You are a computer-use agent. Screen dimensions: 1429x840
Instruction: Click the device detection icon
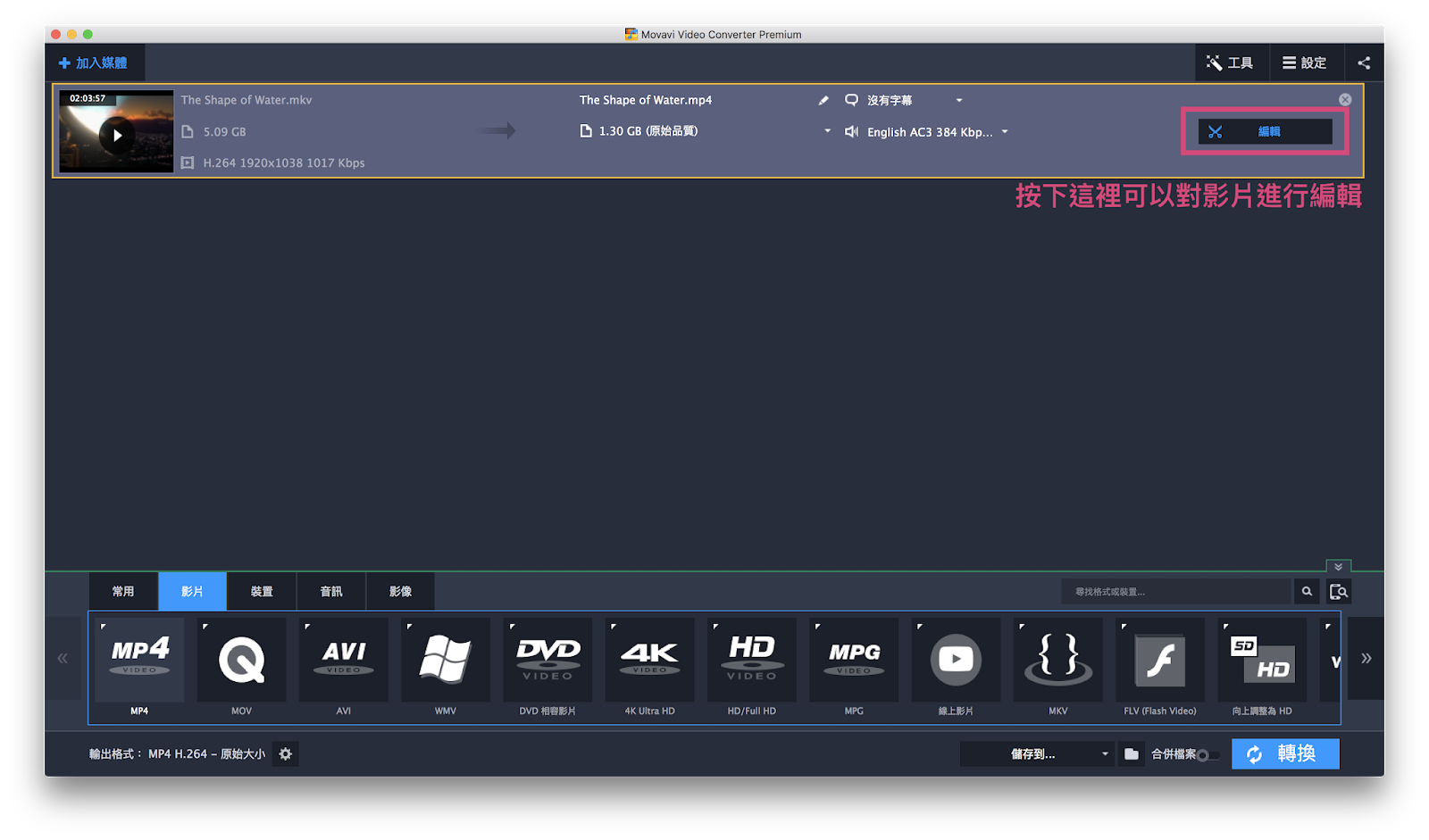[1338, 591]
